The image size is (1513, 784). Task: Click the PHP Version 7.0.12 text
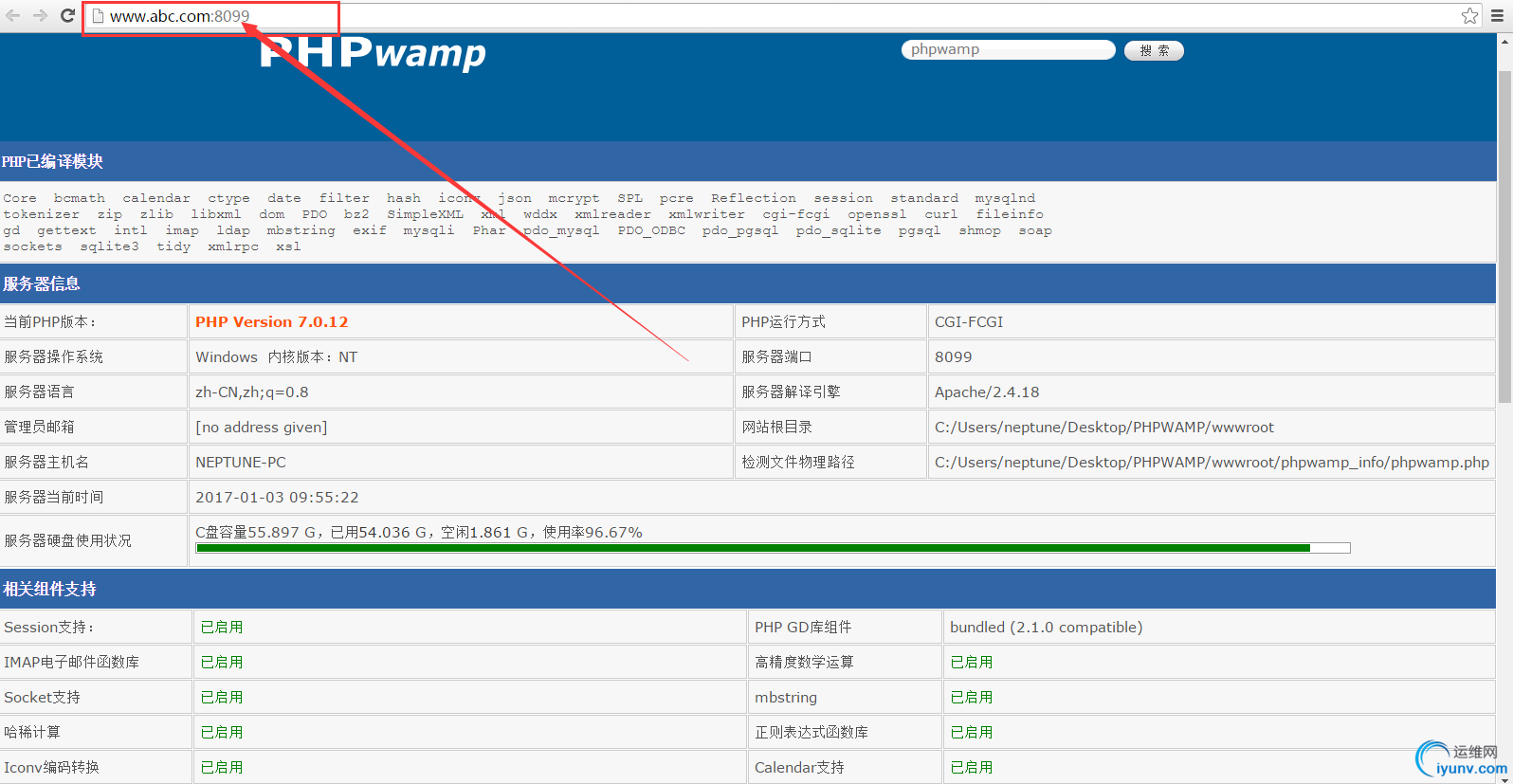tap(272, 321)
